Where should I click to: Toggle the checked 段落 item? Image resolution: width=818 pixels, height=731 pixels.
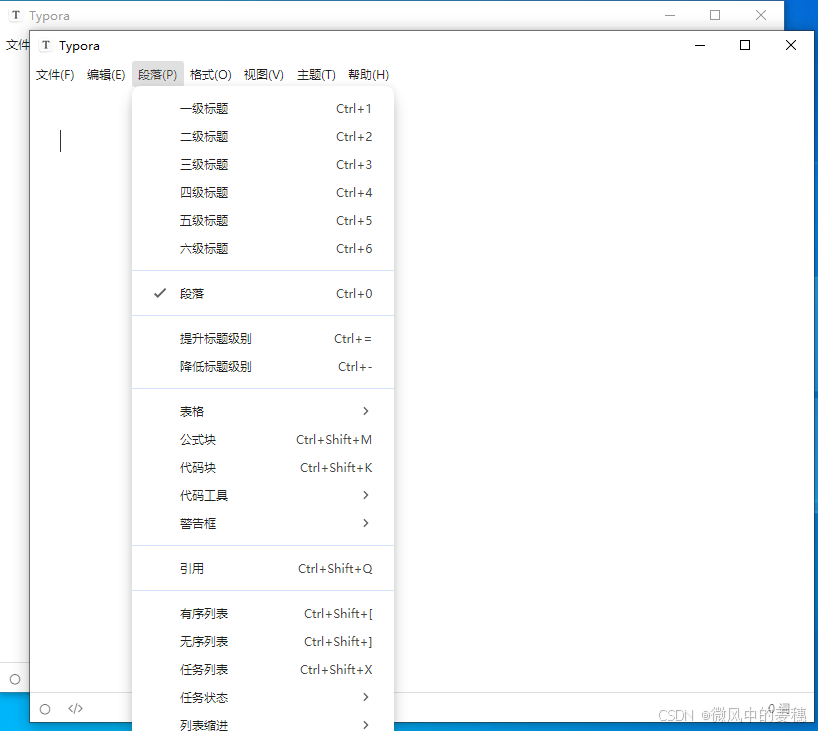coord(263,294)
